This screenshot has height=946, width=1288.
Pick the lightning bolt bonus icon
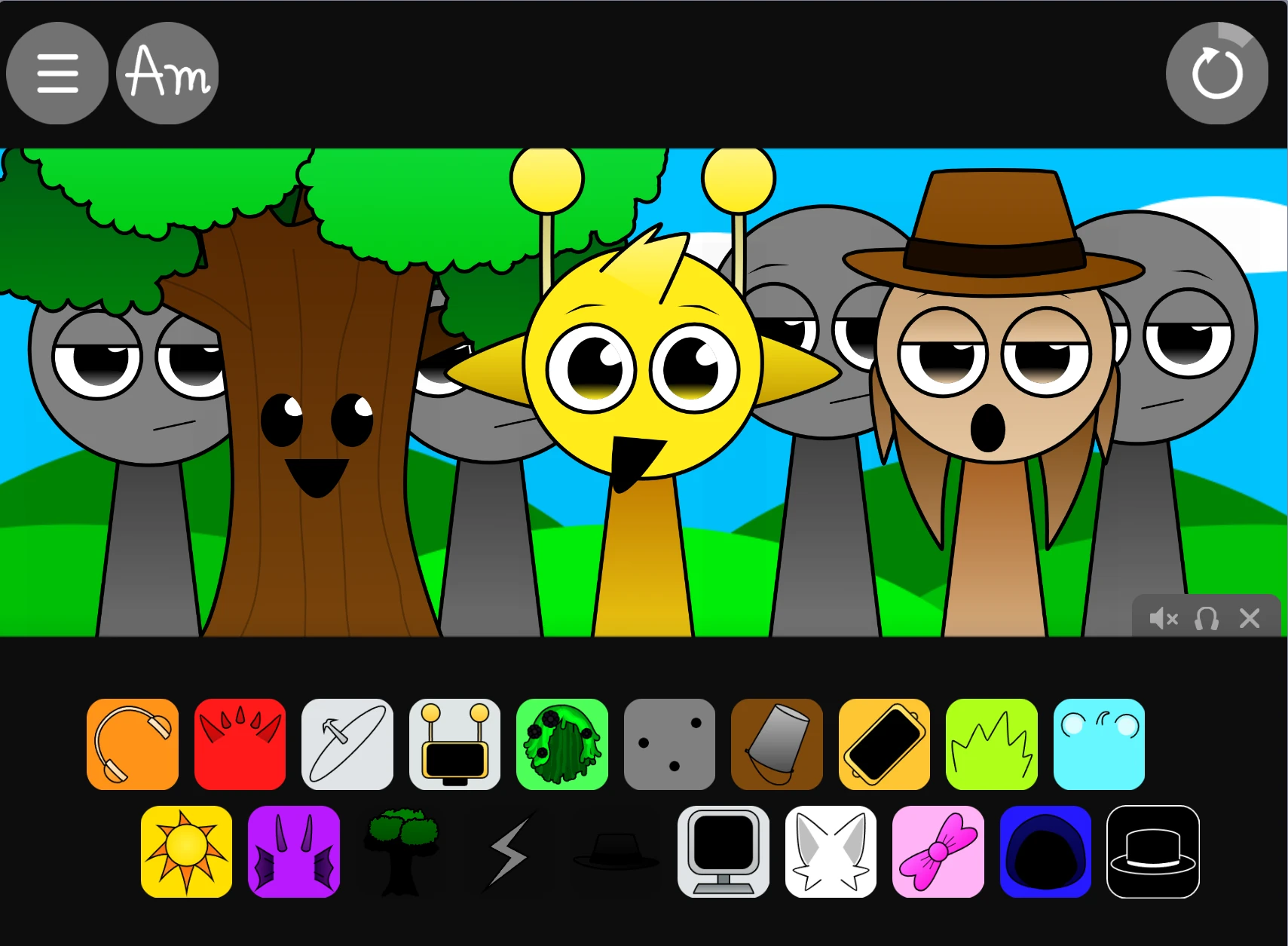tap(507, 852)
